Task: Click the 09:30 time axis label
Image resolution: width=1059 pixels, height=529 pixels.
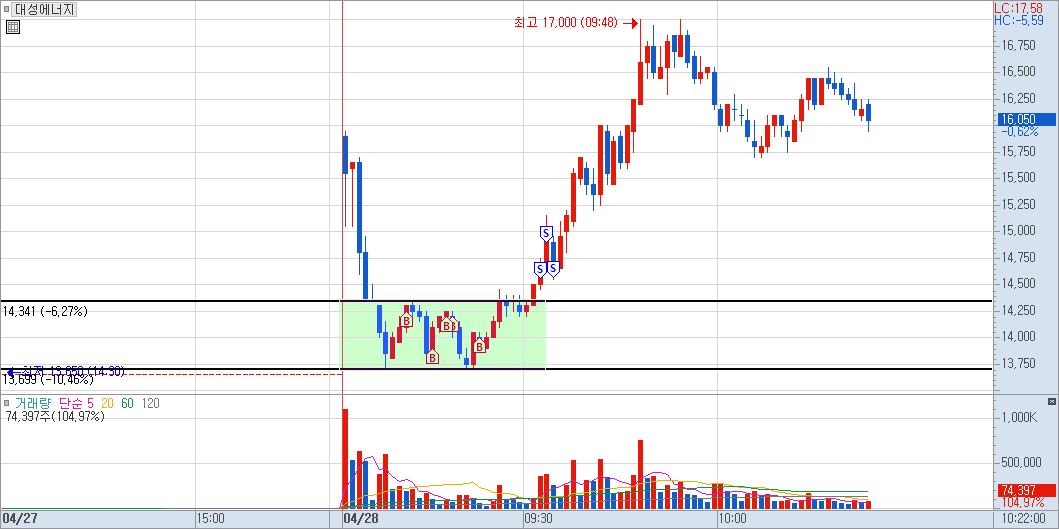Action: 539,518
